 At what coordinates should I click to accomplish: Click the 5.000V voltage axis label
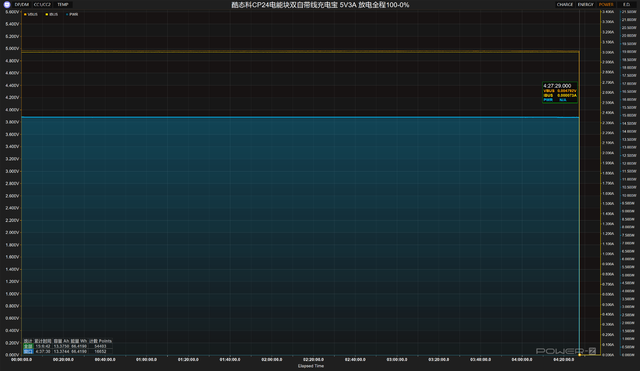coord(12,49)
